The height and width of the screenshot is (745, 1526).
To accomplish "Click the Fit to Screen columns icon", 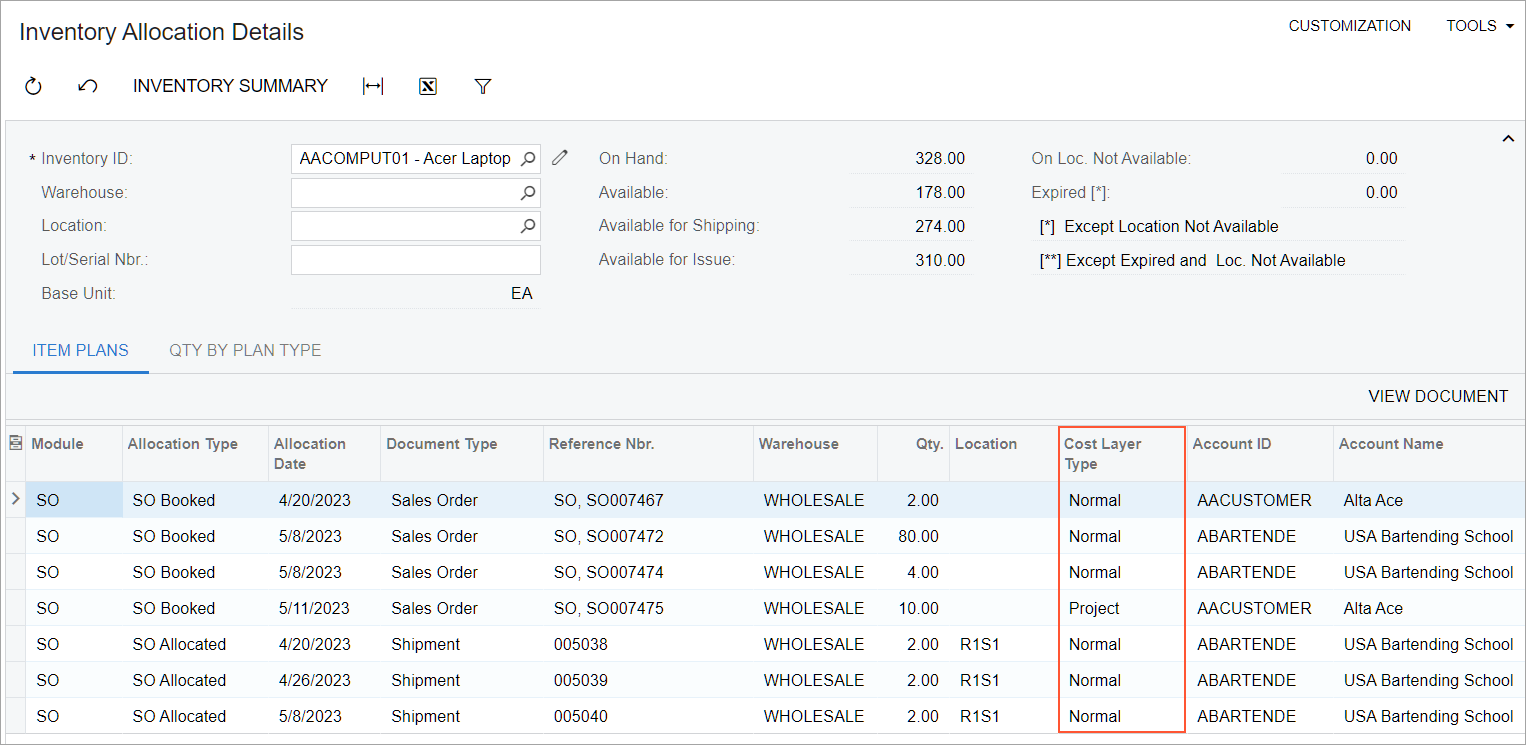I will [373, 86].
